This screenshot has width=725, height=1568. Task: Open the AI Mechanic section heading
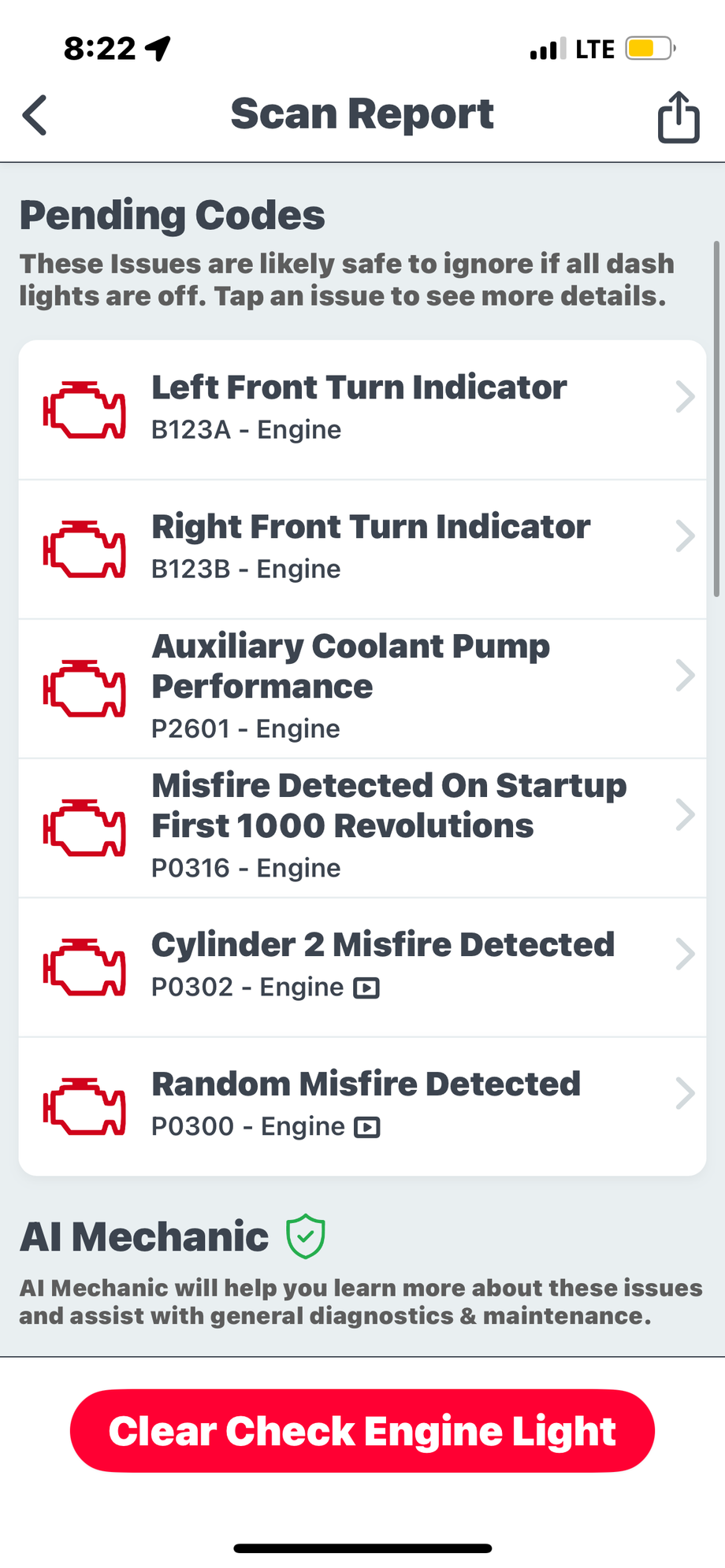click(144, 1236)
